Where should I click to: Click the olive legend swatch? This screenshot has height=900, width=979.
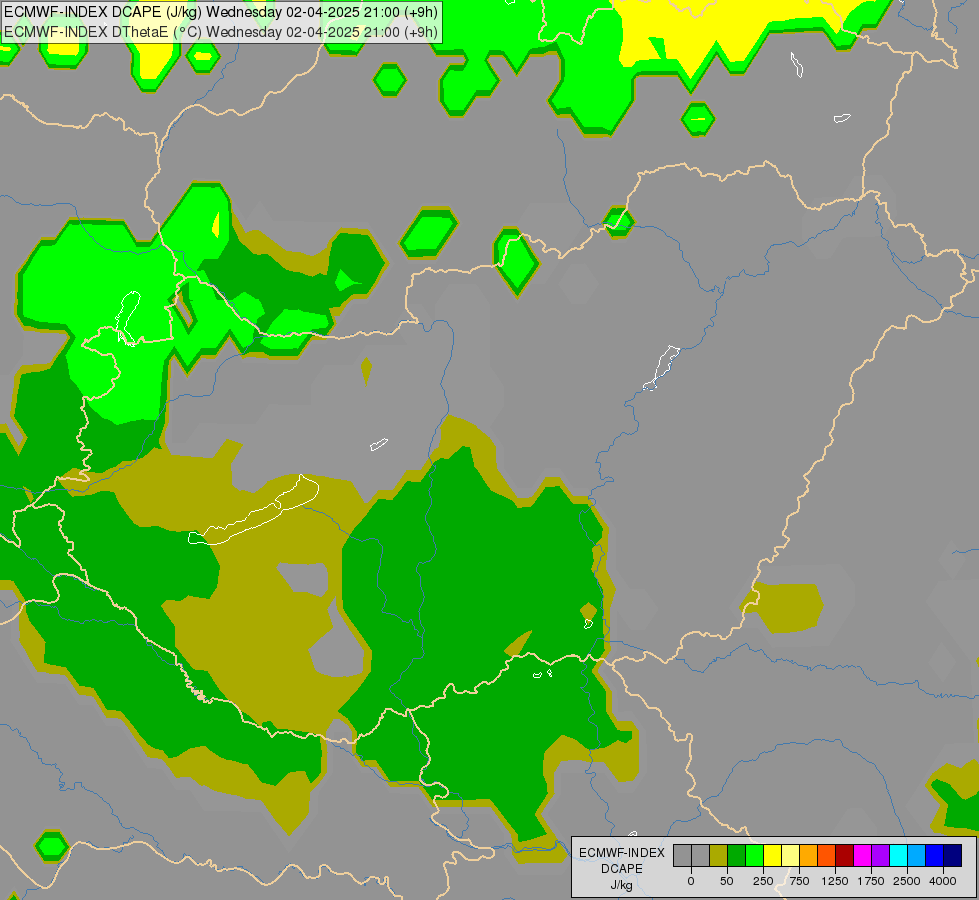(719, 855)
